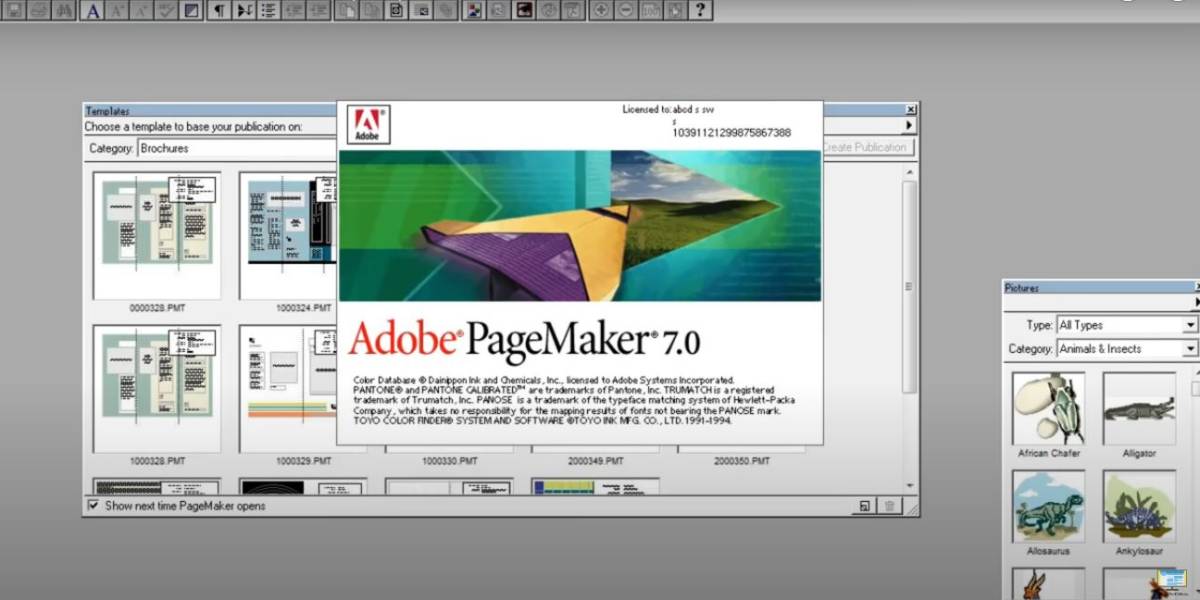The height and width of the screenshot is (600, 1200).
Task: Click the Save icon in the toolbar
Action: point(14,11)
